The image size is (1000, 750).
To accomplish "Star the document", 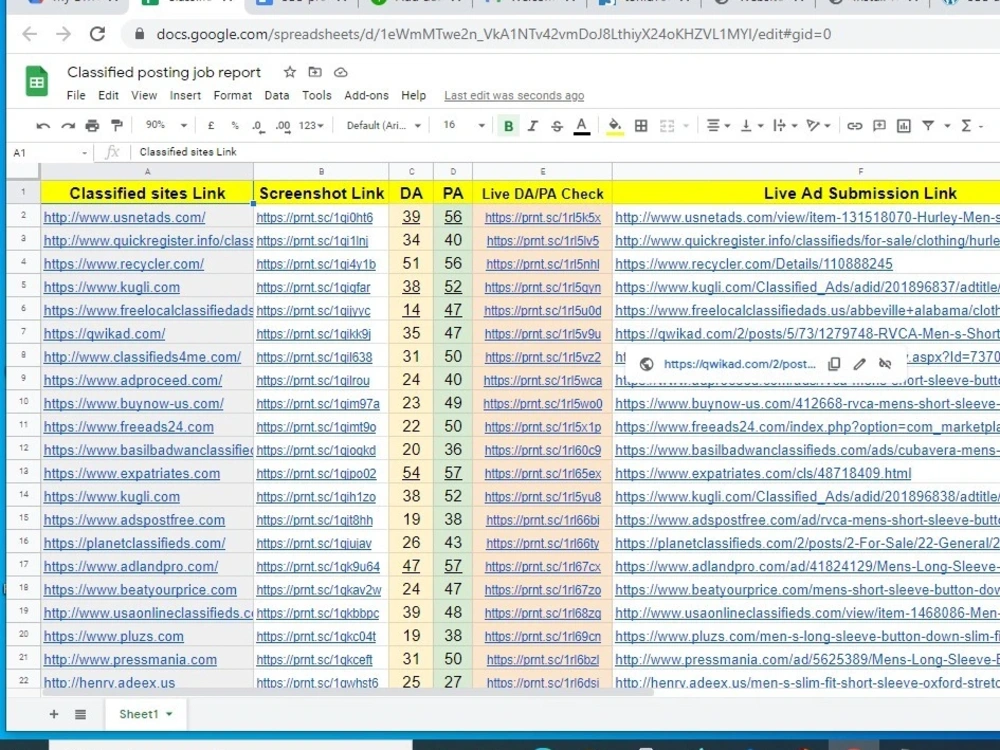I will coord(290,72).
